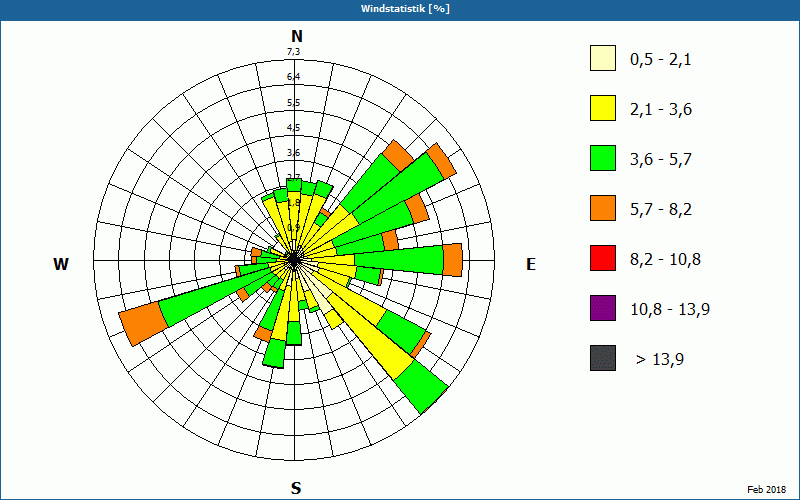Click the 7,3 radial axis value
The width and height of the screenshot is (800, 500).
293,52
